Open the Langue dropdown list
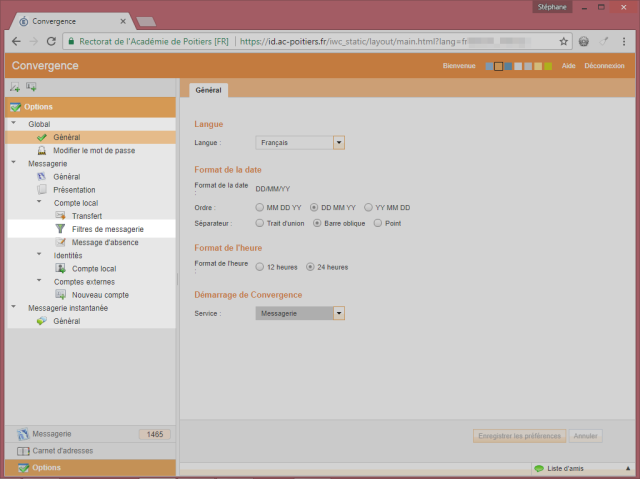 click(339, 143)
